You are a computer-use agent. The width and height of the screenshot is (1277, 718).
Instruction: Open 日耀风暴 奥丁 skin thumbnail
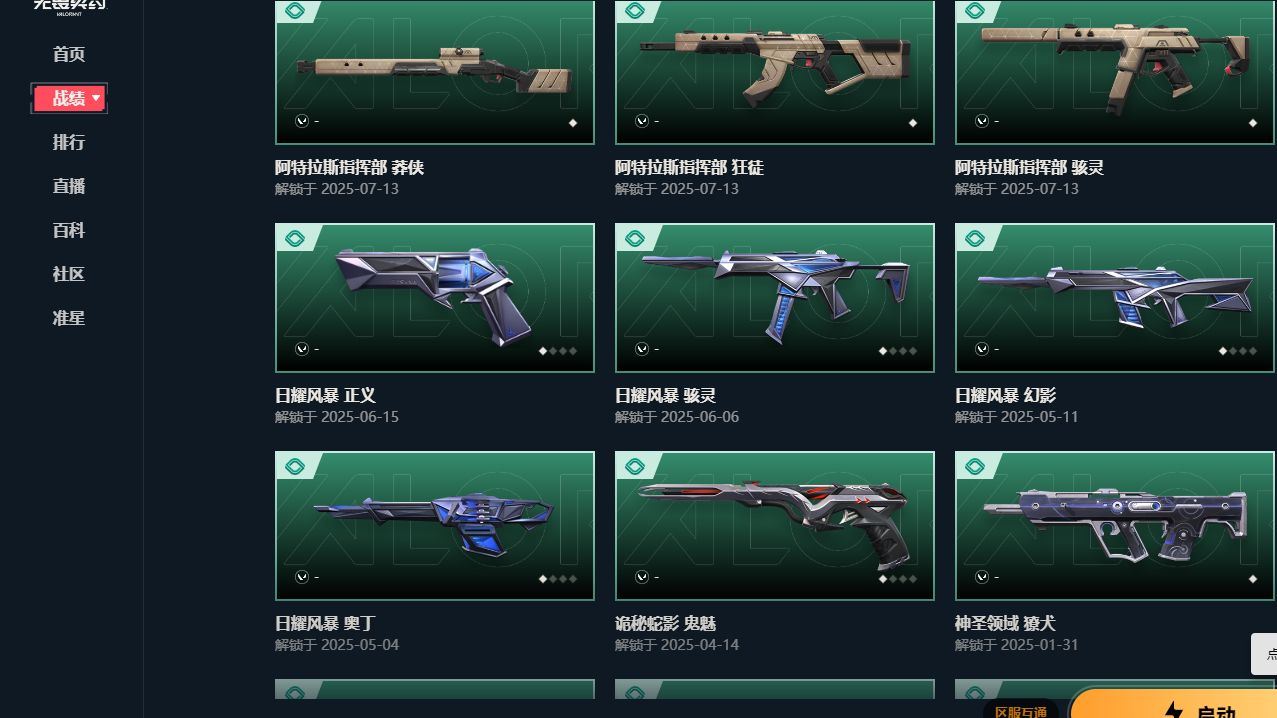point(435,526)
